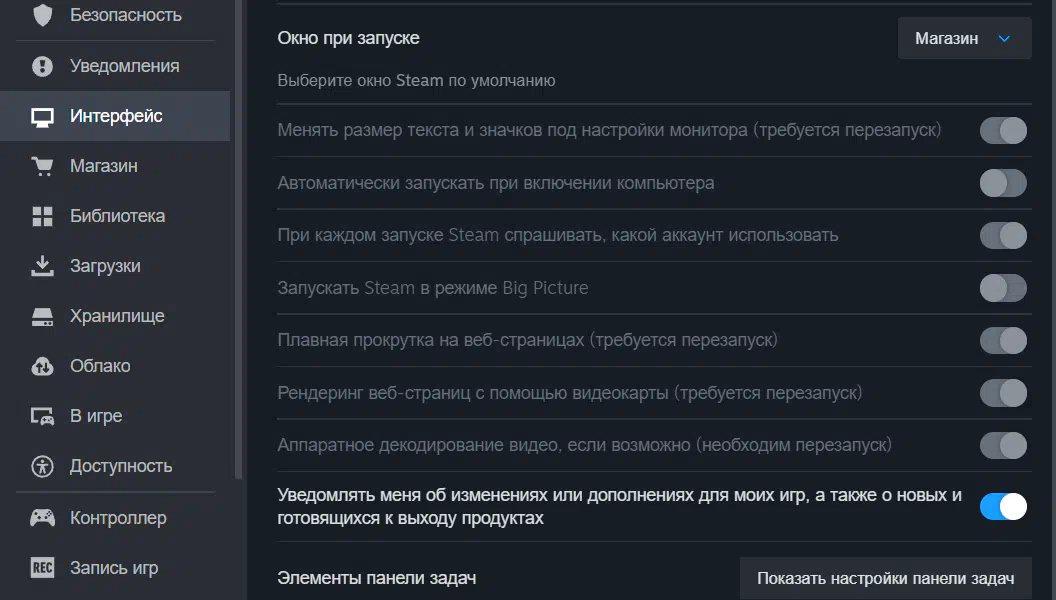Toggle launching Steam in Big Picture mode
This screenshot has width=1056, height=600.
click(x=1003, y=288)
